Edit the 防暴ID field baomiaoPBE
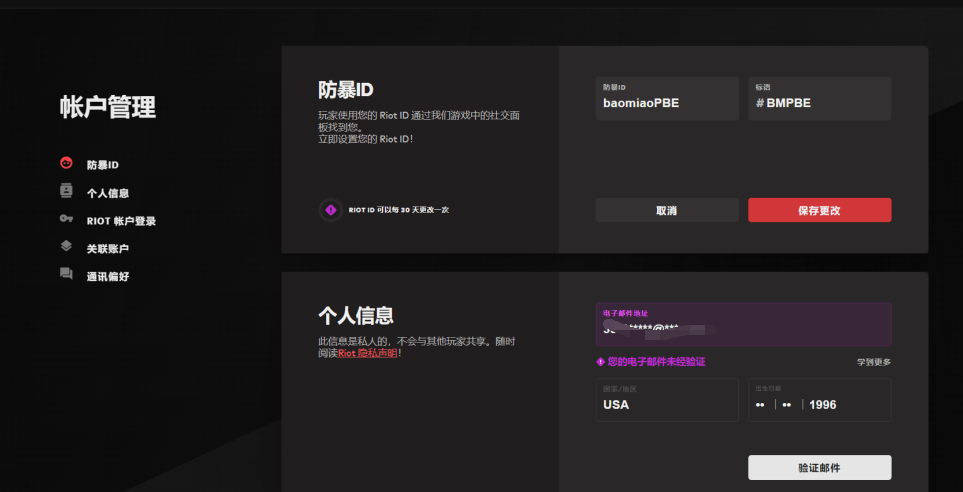The width and height of the screenshot is (963, 492). point(667,98)
